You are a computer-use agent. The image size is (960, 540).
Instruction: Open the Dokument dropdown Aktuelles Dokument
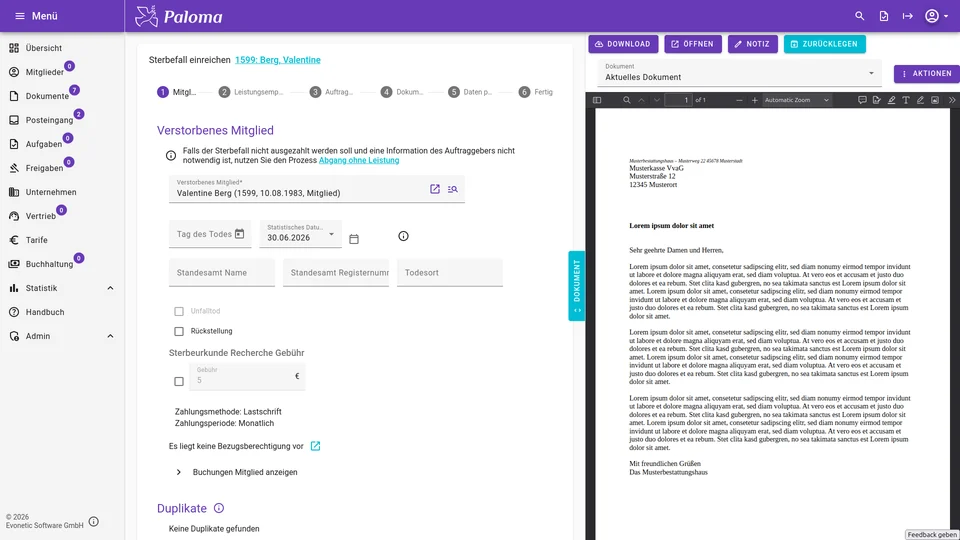740,73
